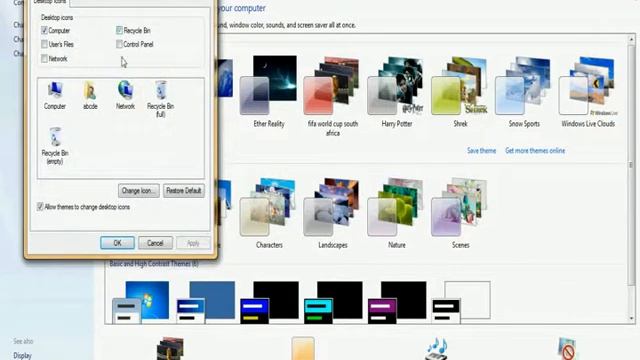Open Window Color settings icon at bottom

coord(303,348)
